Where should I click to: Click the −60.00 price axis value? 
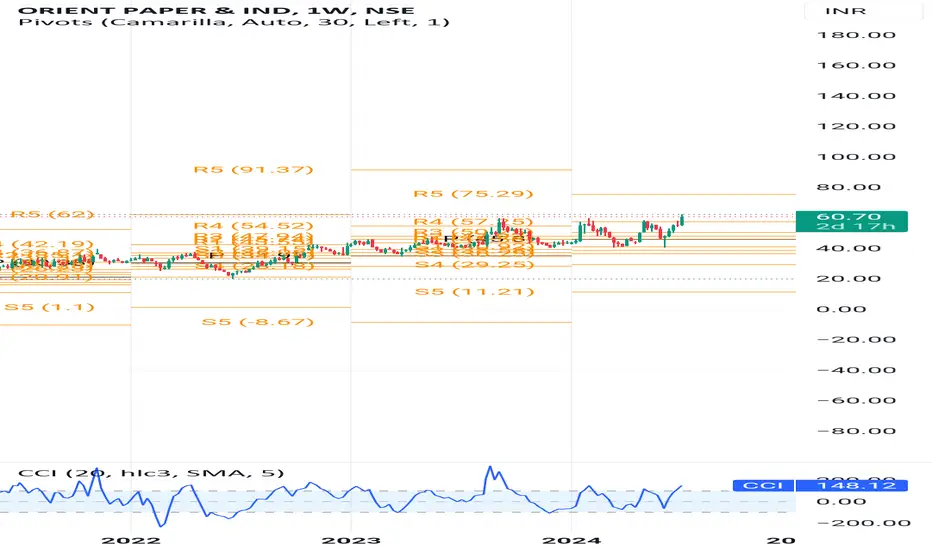click(856, 400)
